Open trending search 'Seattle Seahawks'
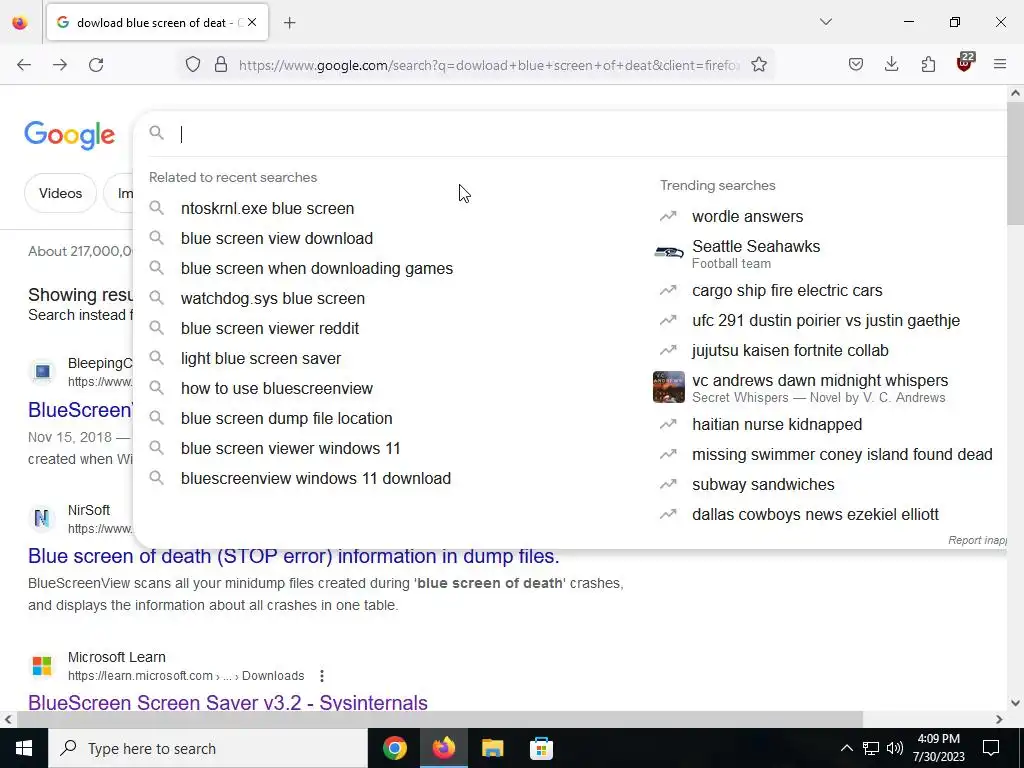1024x768 pixels. (x=756, y=247)
